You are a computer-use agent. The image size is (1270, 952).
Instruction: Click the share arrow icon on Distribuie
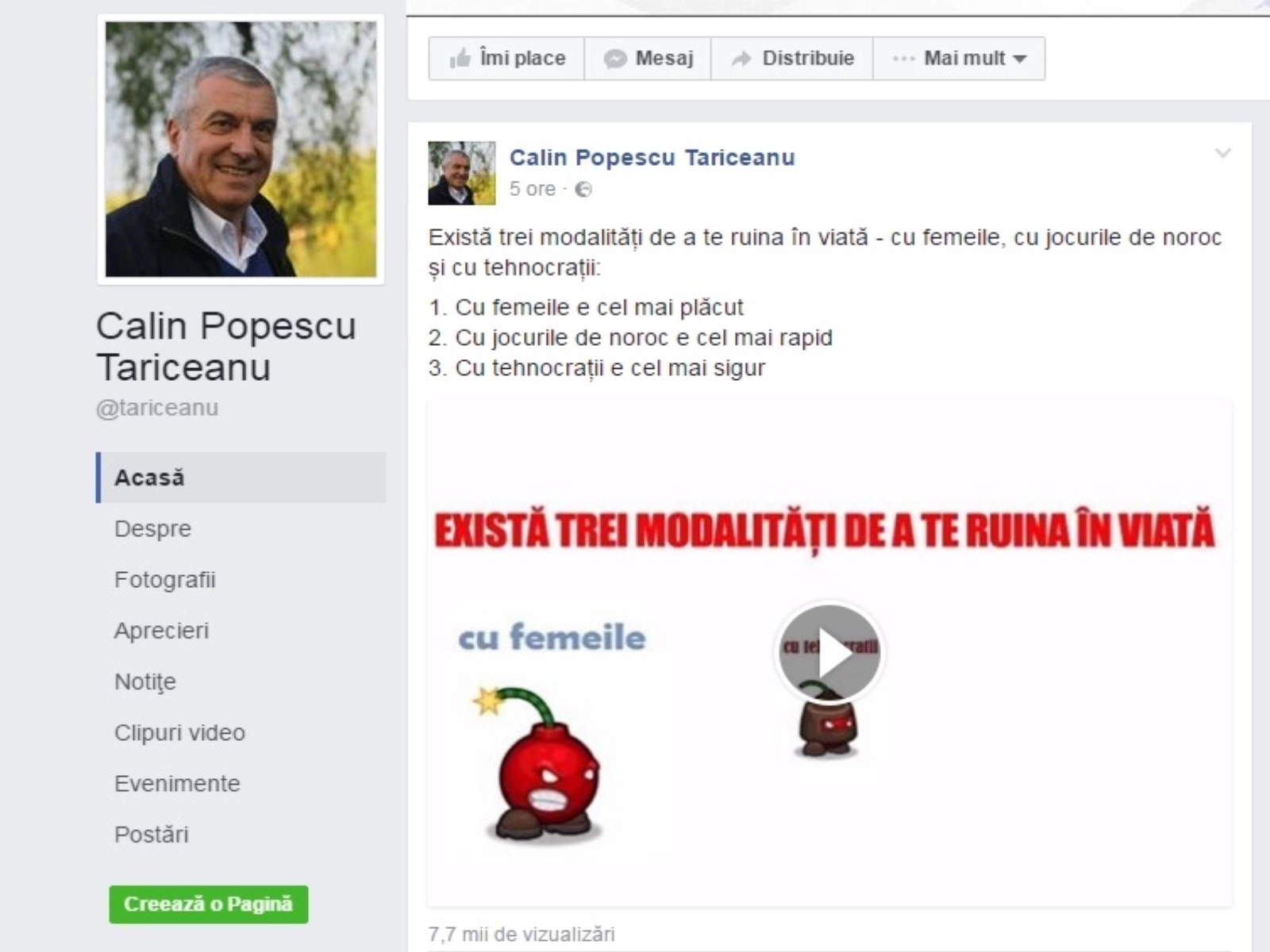[741, 59]
